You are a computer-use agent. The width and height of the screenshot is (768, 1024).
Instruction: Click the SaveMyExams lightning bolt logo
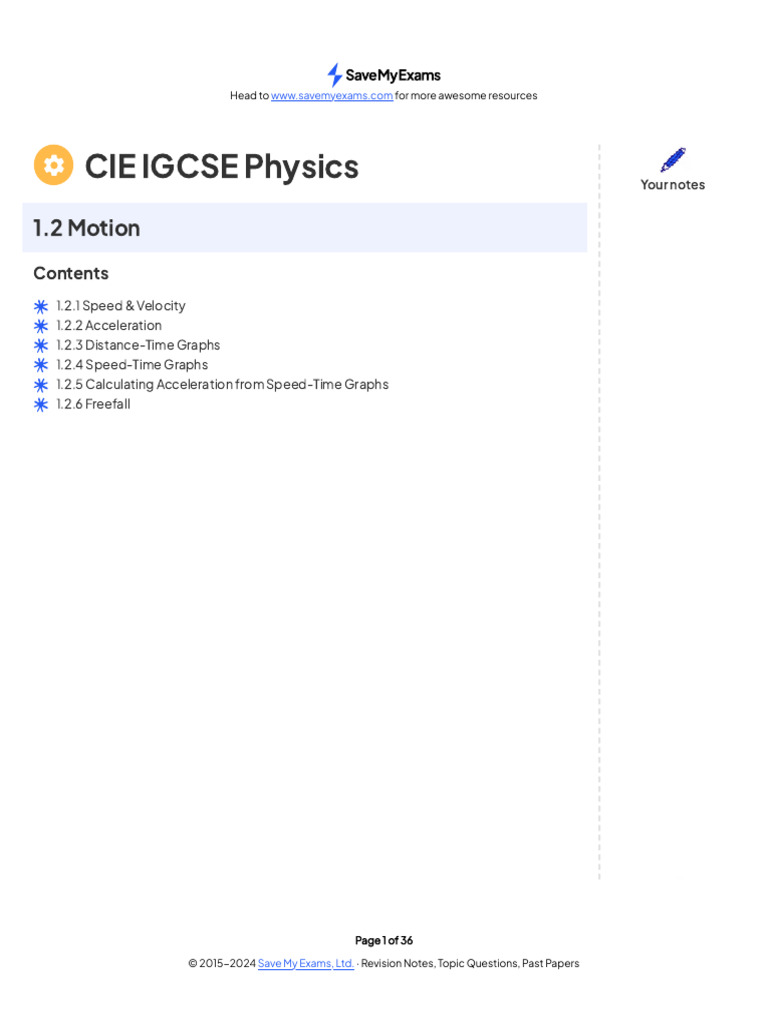tap(335, 75)
